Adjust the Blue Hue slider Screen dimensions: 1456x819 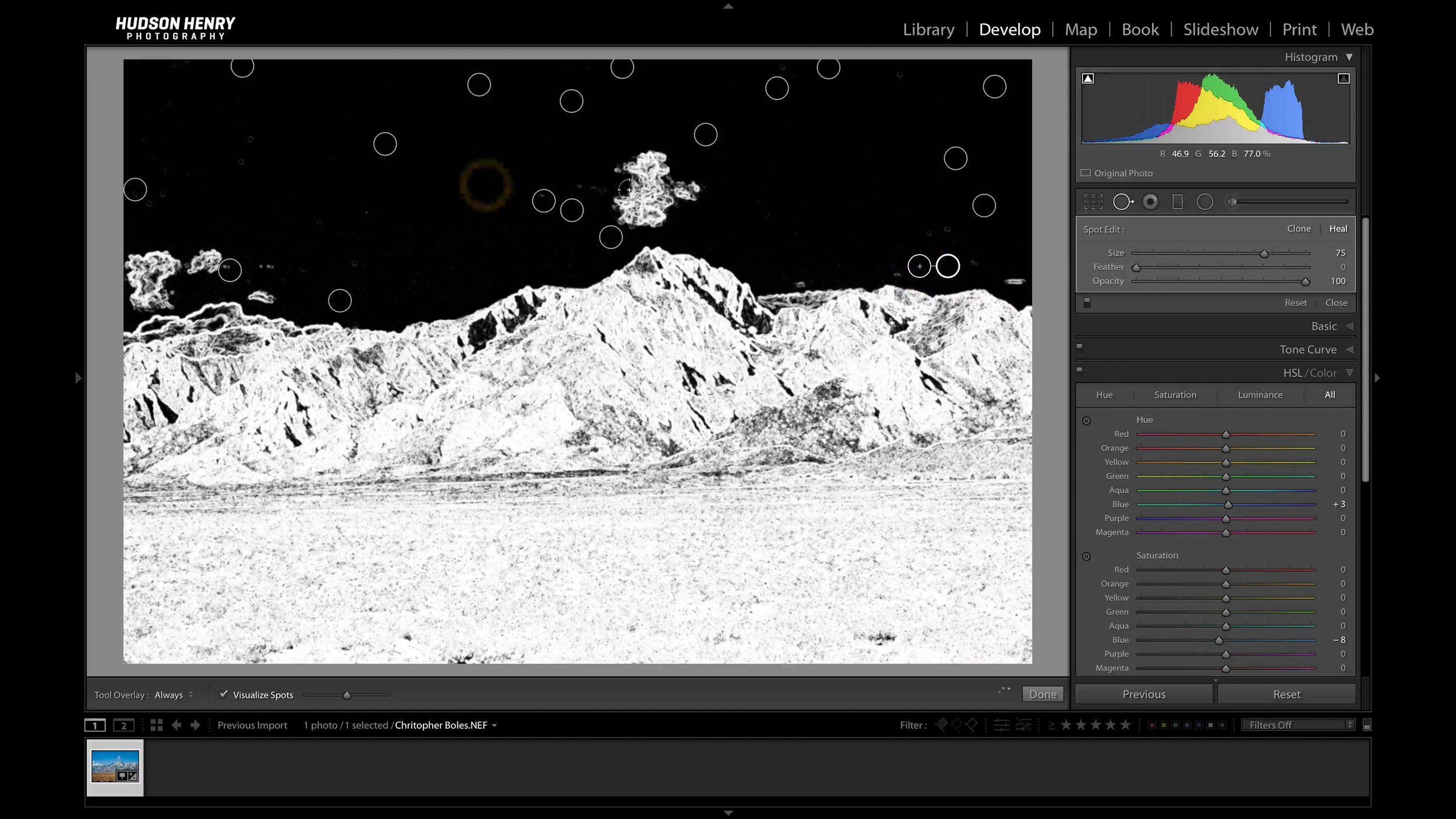[x=1228, y=504]
